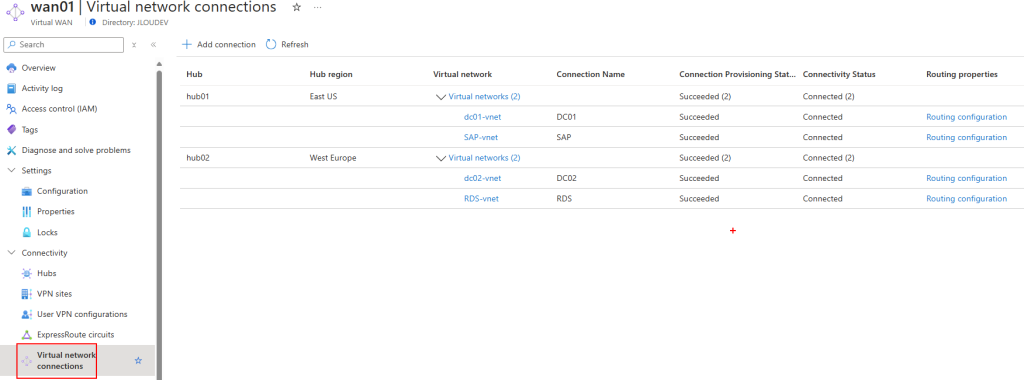Click the VPN sites building icon
Image resolution: width=1024 pixels, height=380 pixels.
[27, 294]
